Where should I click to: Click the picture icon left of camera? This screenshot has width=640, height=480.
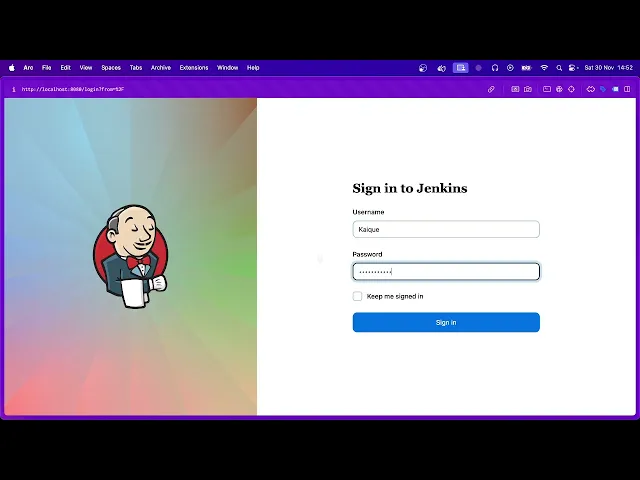pos(515,89)
